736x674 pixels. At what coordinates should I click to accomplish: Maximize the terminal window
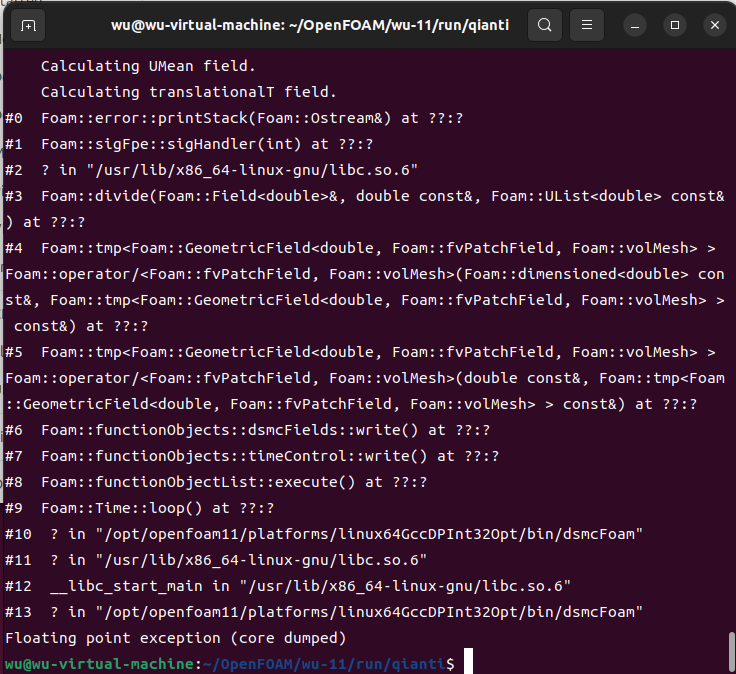675,25
